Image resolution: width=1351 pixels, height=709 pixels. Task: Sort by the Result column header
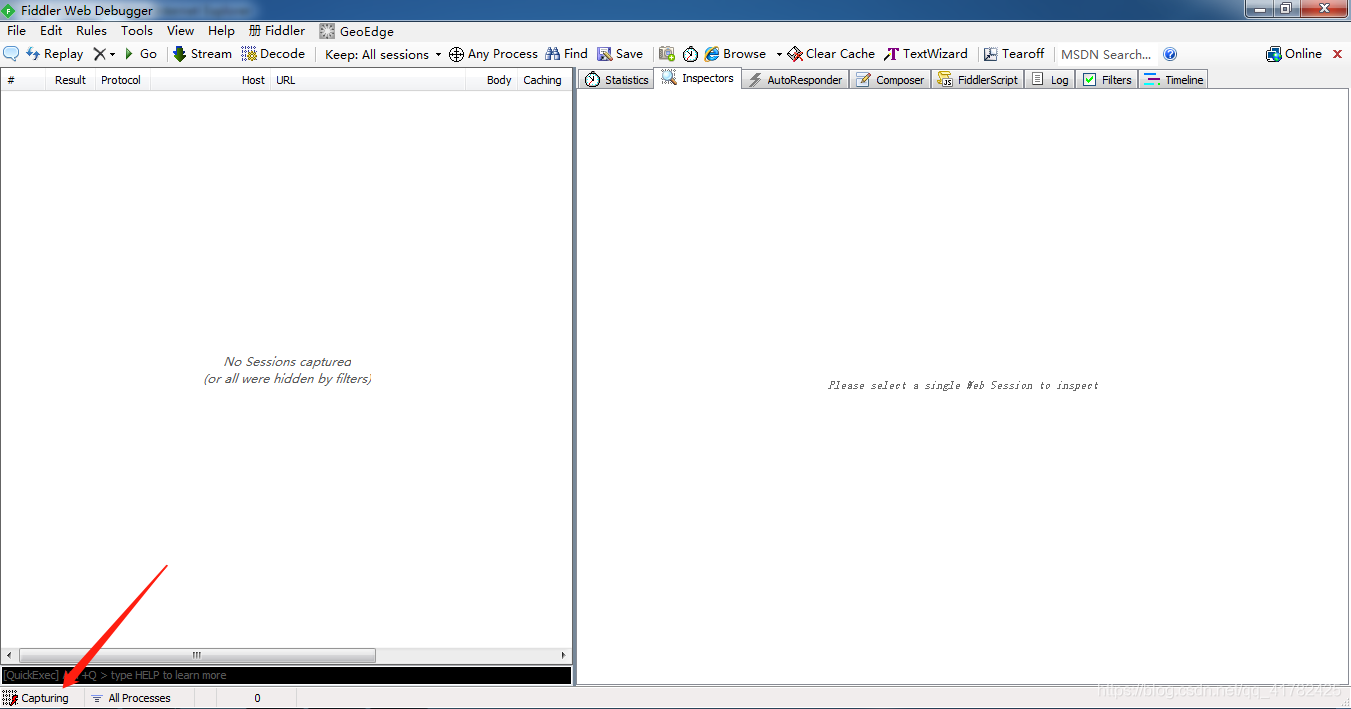click(x=70, y=80)
